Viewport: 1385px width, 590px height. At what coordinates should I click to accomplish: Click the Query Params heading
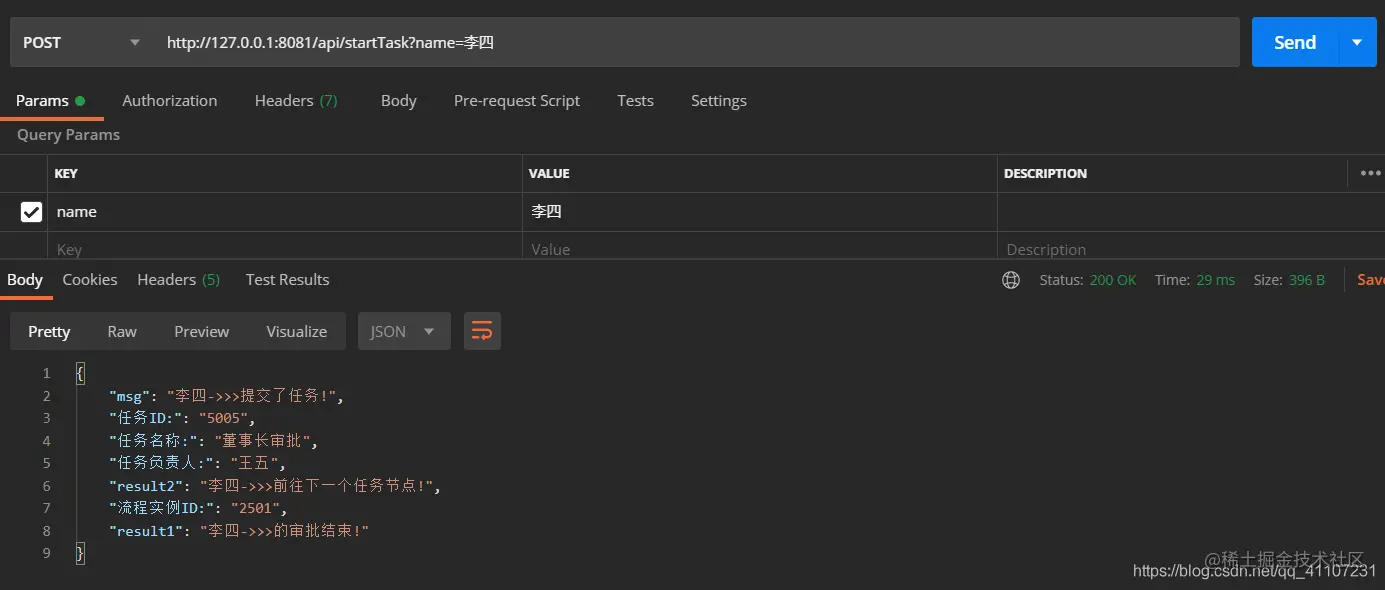68,135
